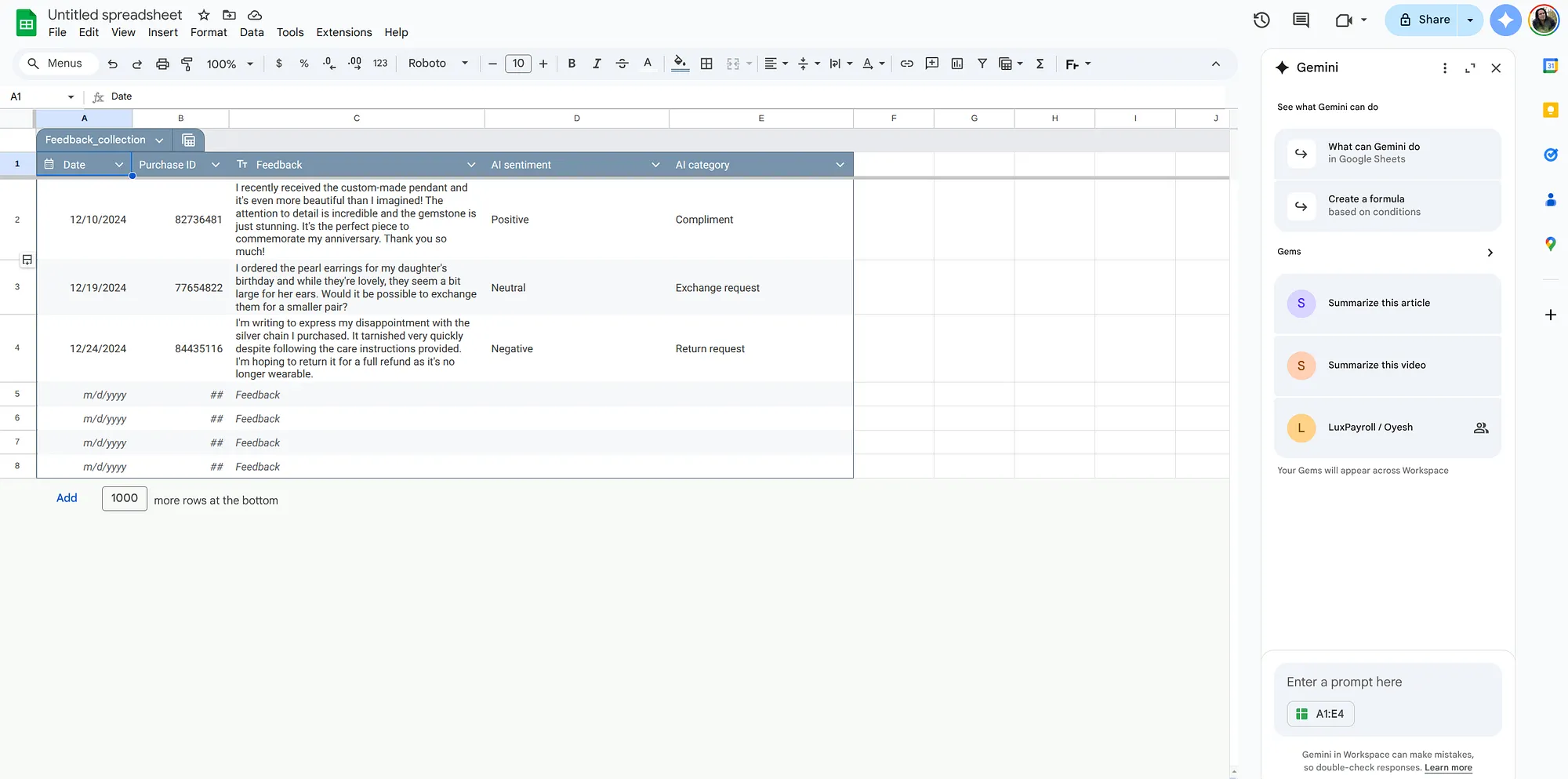Image resolution: width=1568 pixels, height=779 pixels.
Task: Open the Roboto font dropdown
Action: point(437,64)
